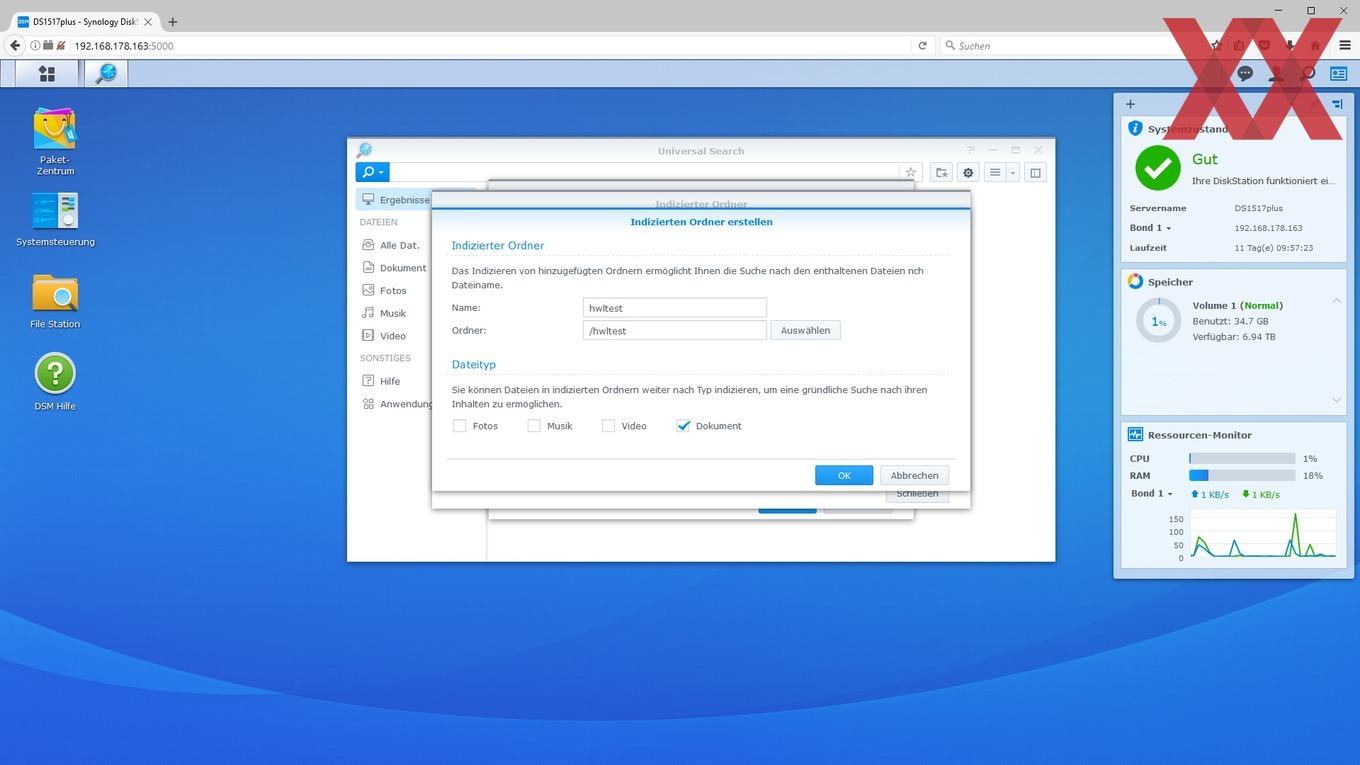Expand the view mode dropdown arrow

(x=1012, y=172)
